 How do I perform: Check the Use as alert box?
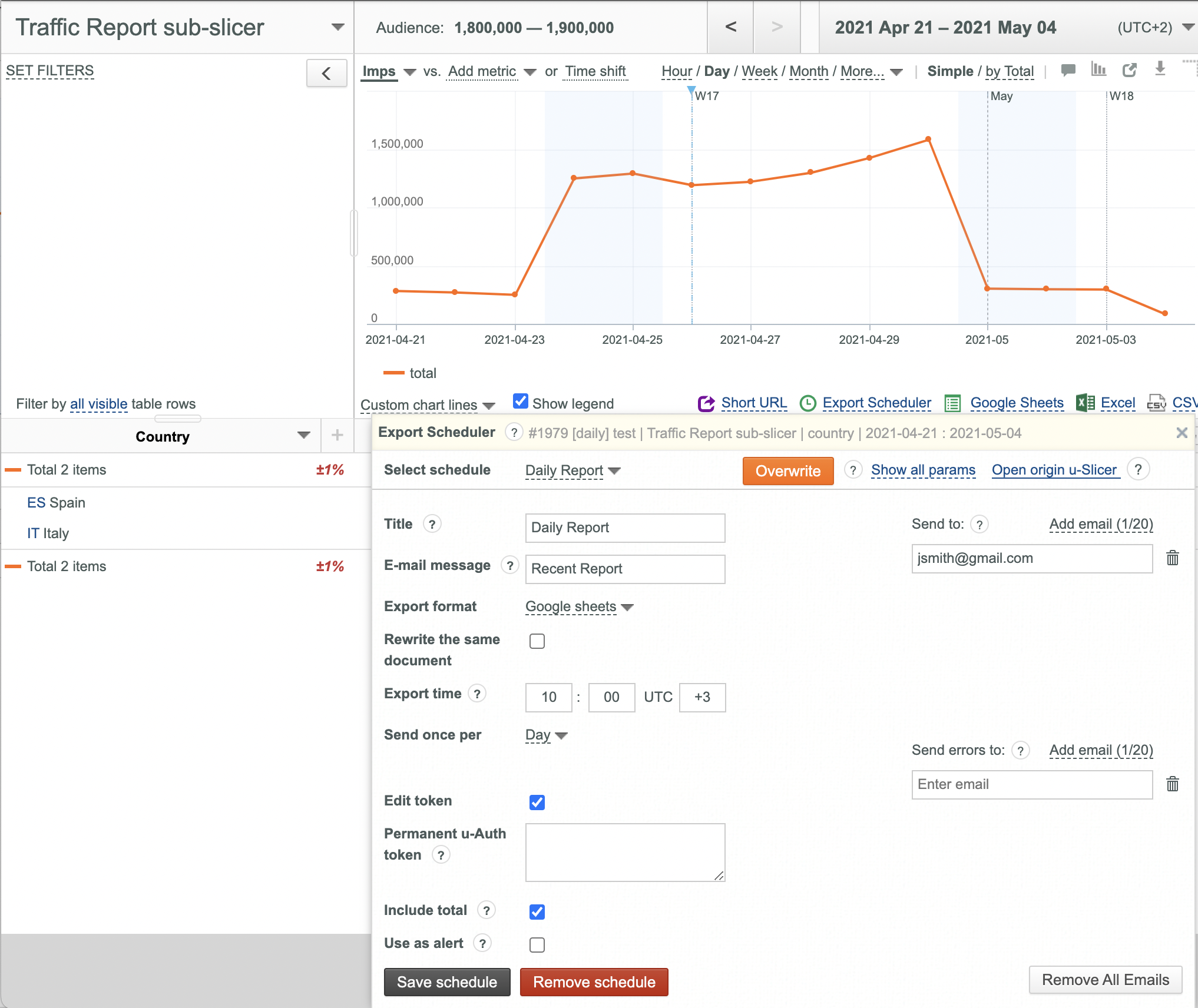[537, 944]
